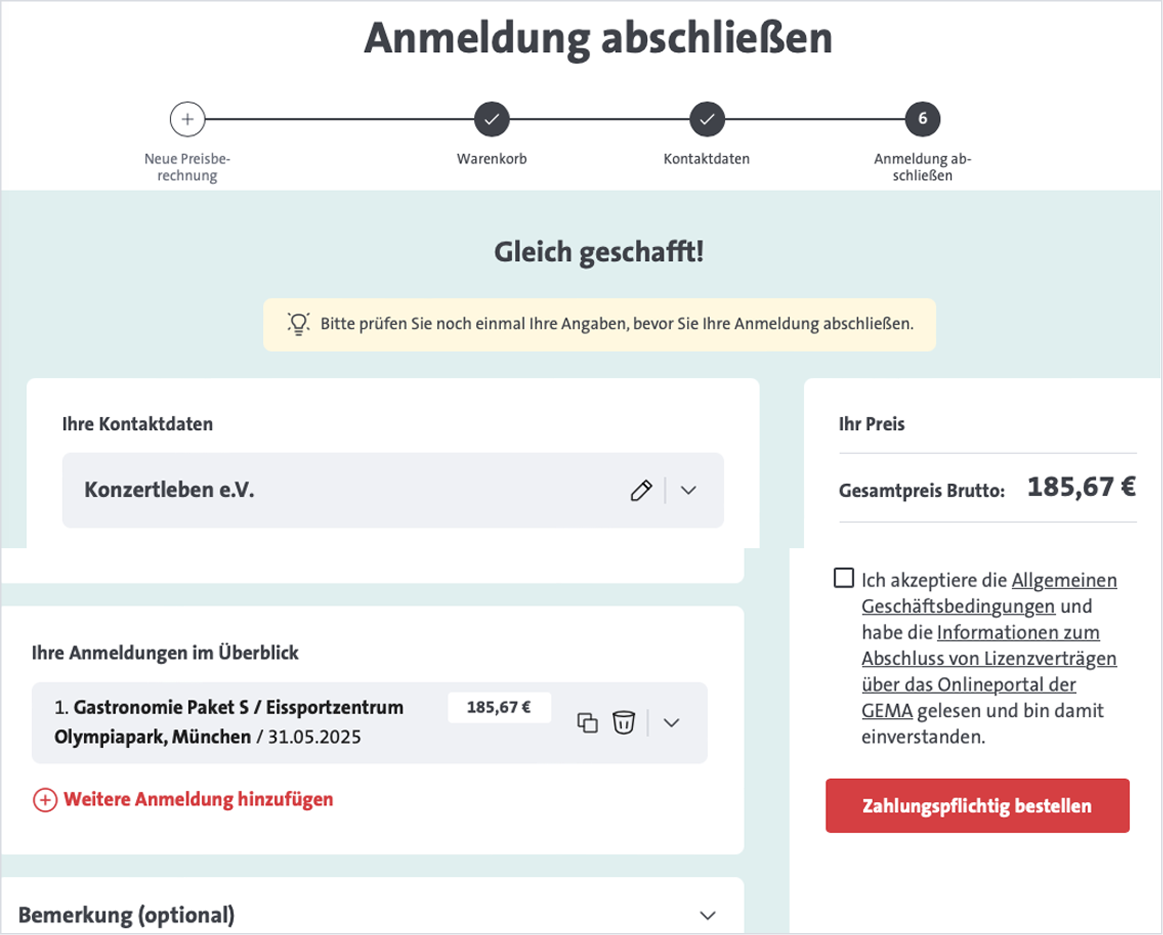Click the plus circle next to Weitere Anmeldung hinzufügen
The height and width of the screenshot is (935, 1163).
[43, 799]
